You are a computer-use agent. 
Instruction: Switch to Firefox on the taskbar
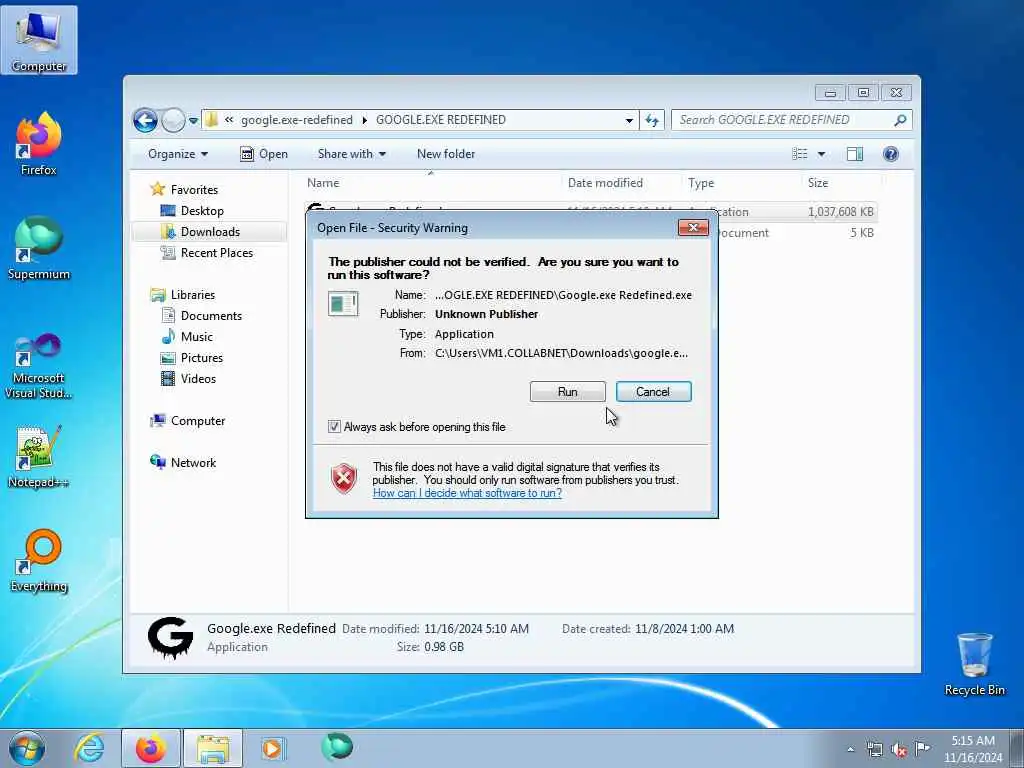(x=151, y=748)
